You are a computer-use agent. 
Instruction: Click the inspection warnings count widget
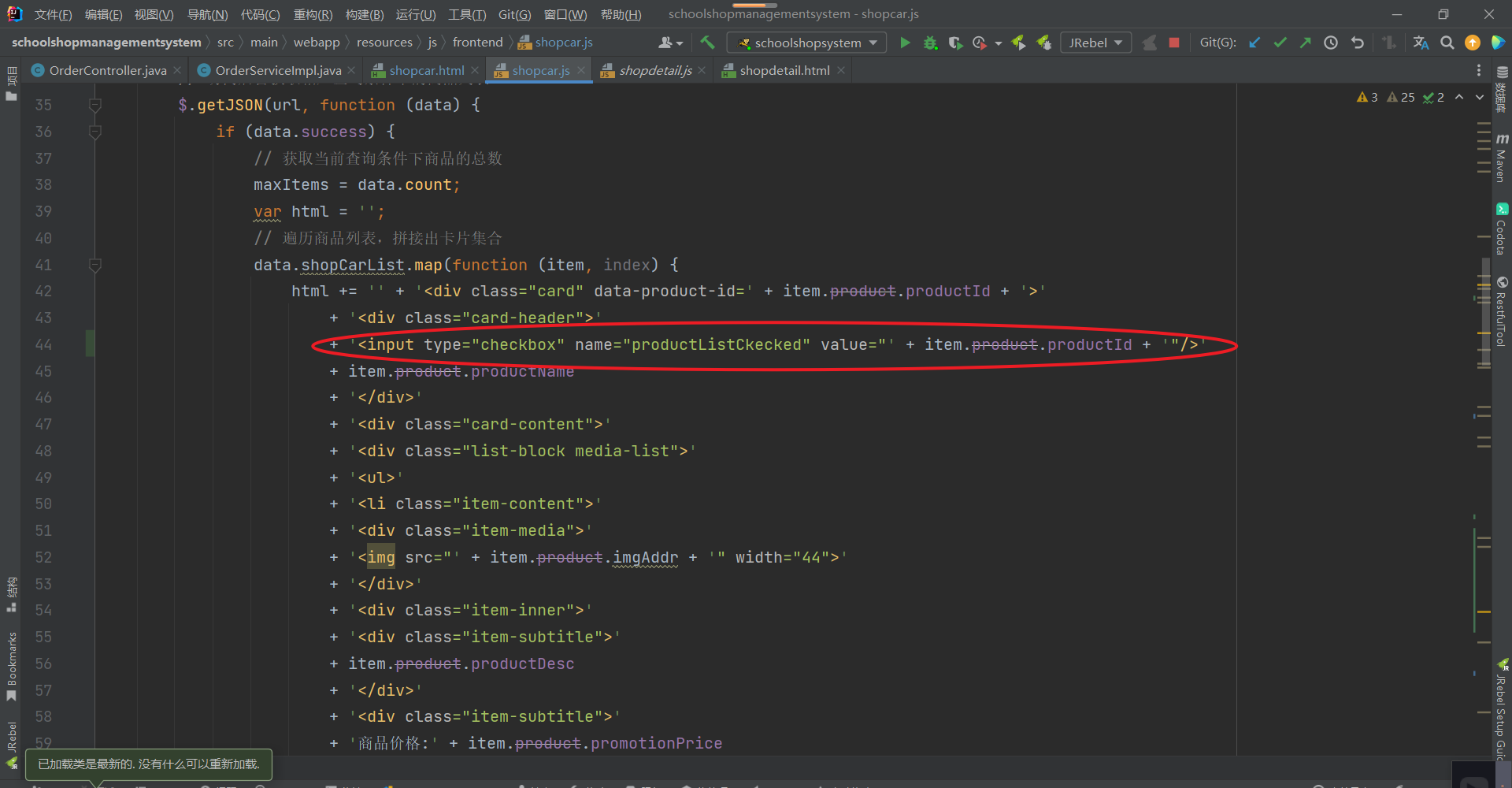tap(1400, 97)
